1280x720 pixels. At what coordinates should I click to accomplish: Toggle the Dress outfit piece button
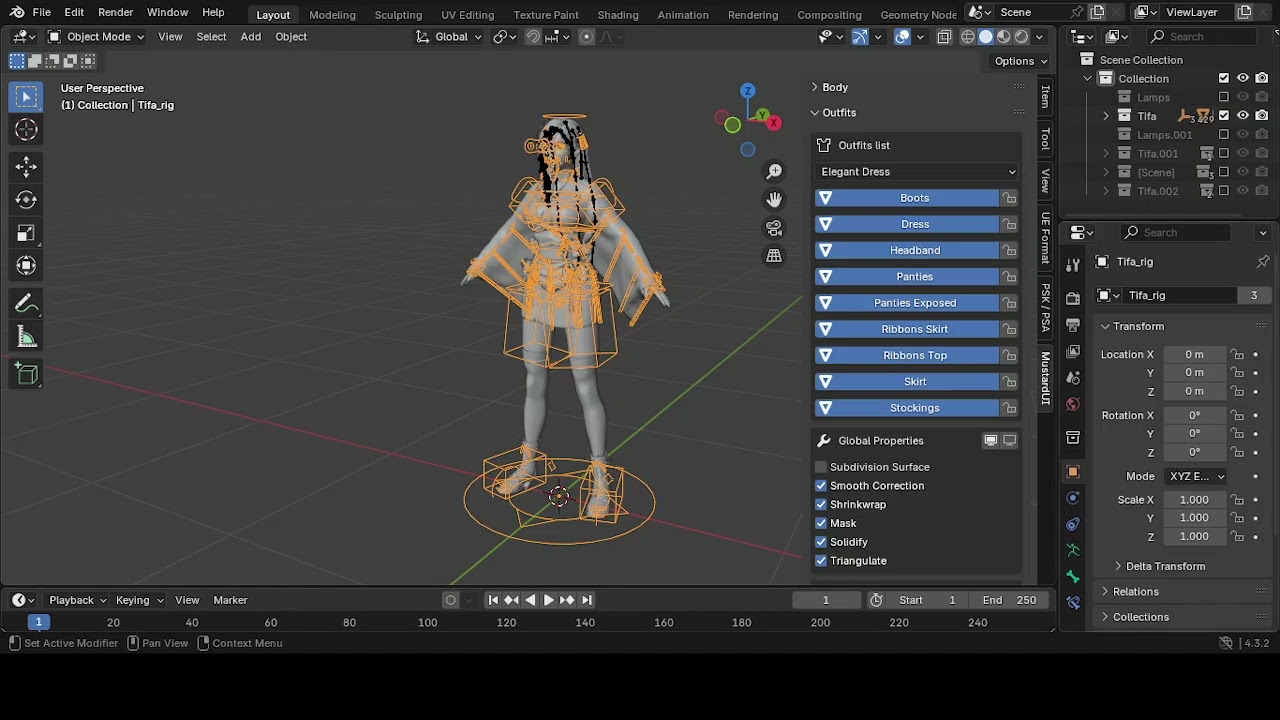tap(907, 224)
